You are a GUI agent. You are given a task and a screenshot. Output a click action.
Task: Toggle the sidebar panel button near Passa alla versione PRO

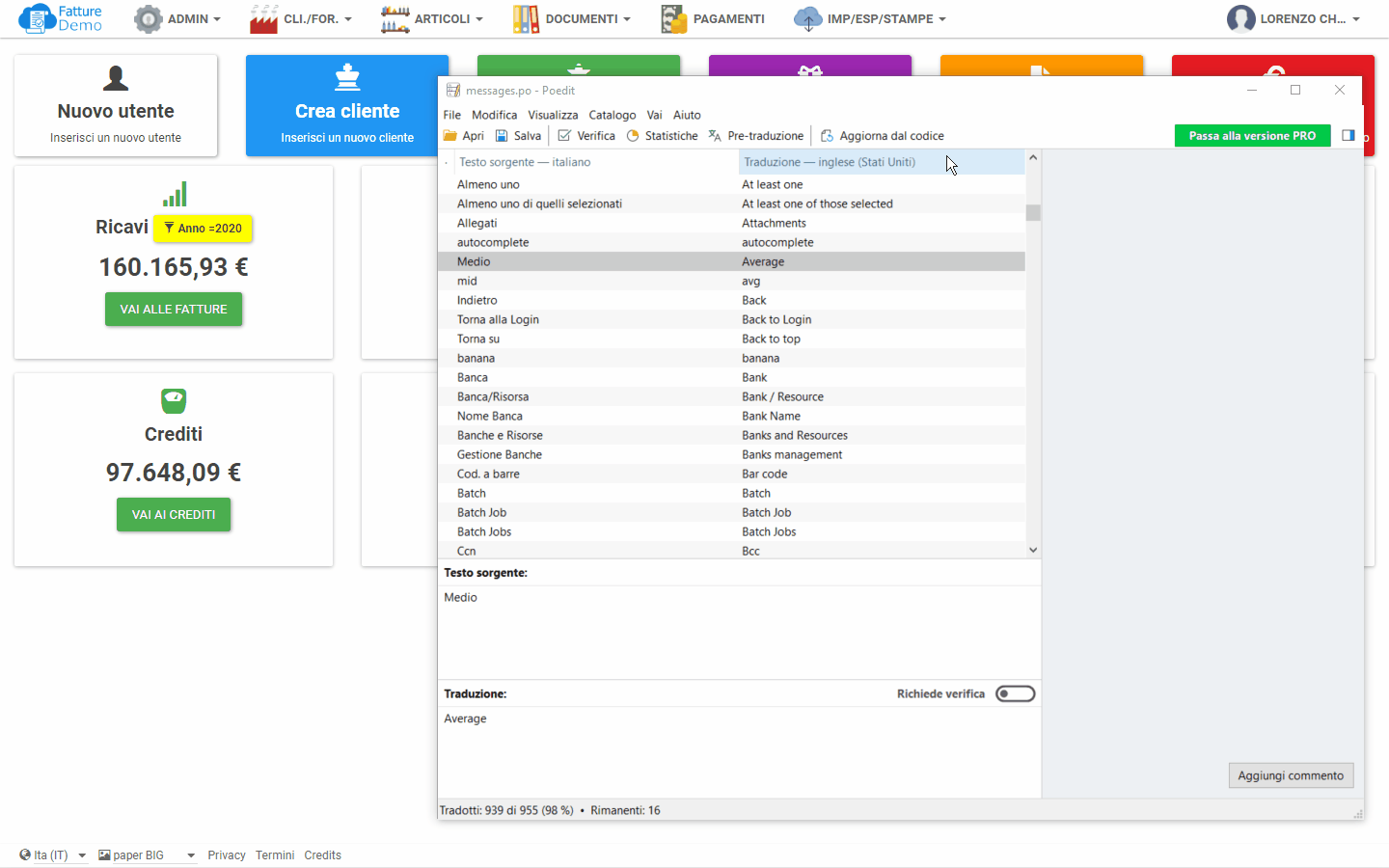tap(1348, 135)
